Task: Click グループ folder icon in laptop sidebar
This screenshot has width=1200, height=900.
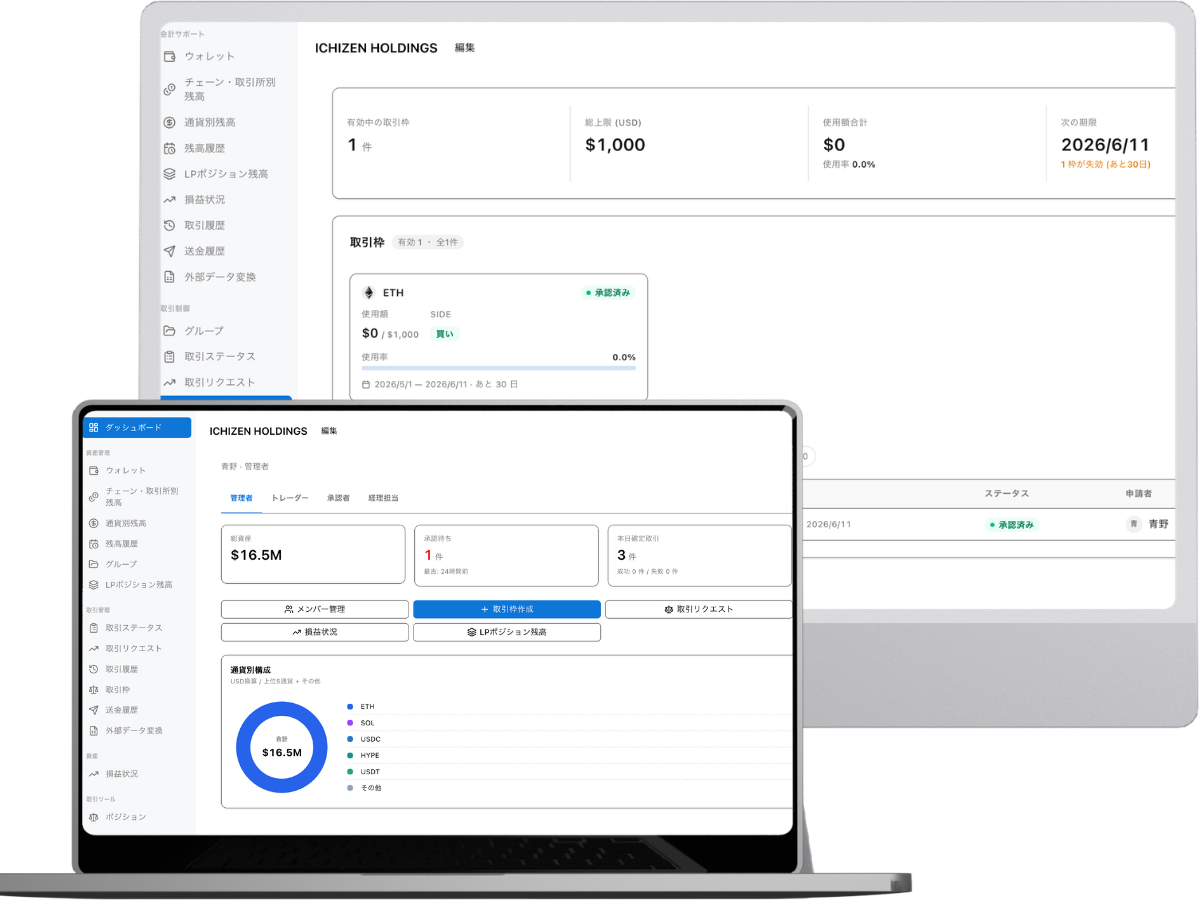Action: pos(93,564)
